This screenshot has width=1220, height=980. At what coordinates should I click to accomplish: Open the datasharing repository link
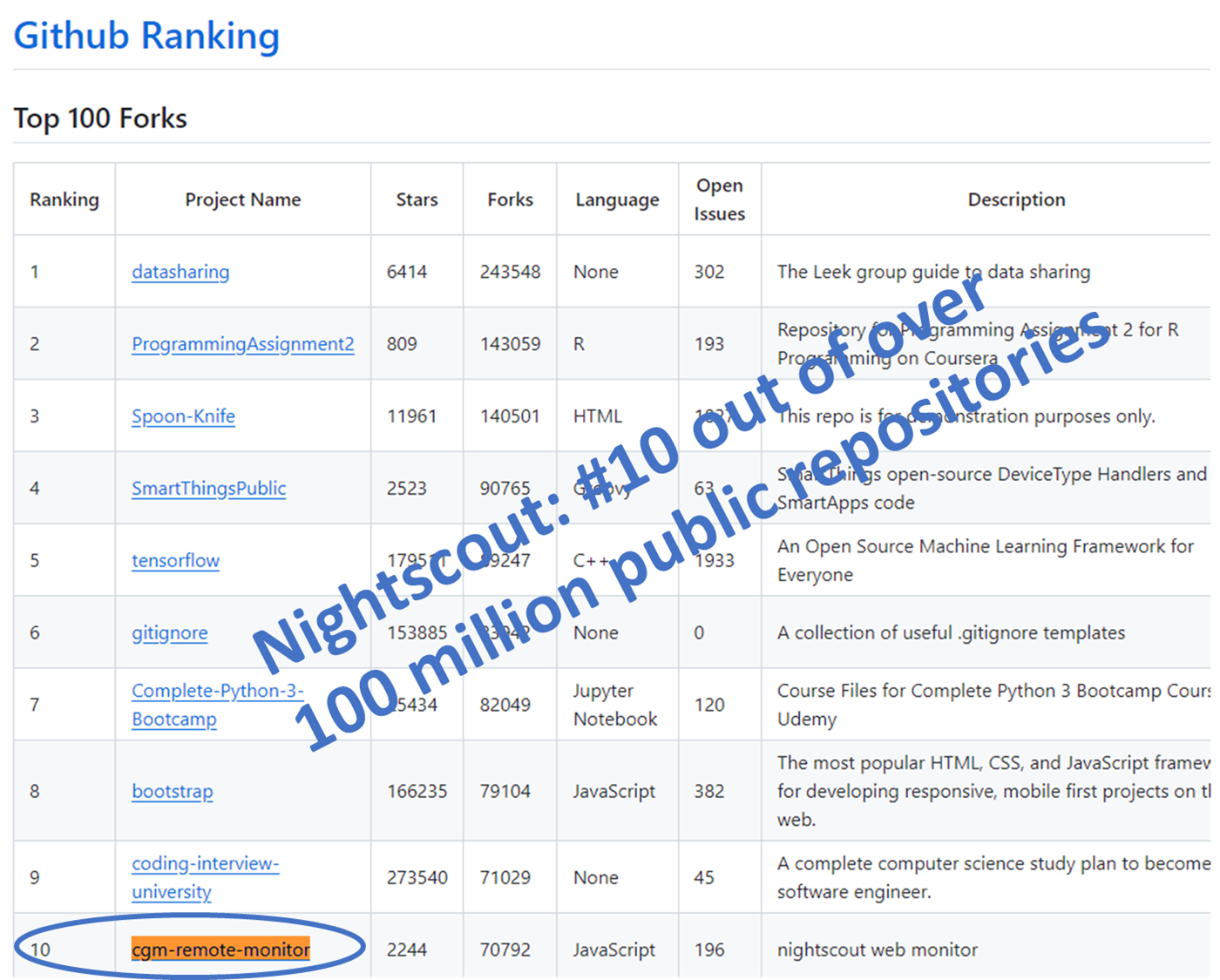[x=180, y=272]
